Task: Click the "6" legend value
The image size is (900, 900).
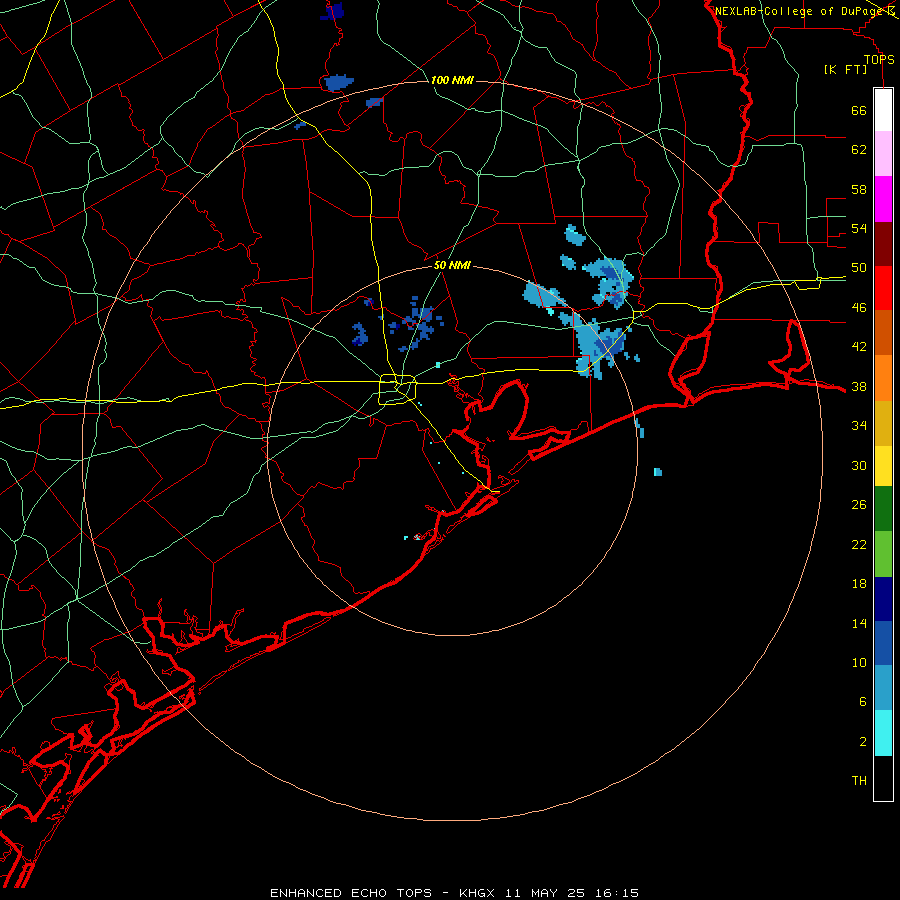Action: pos(863,702)
